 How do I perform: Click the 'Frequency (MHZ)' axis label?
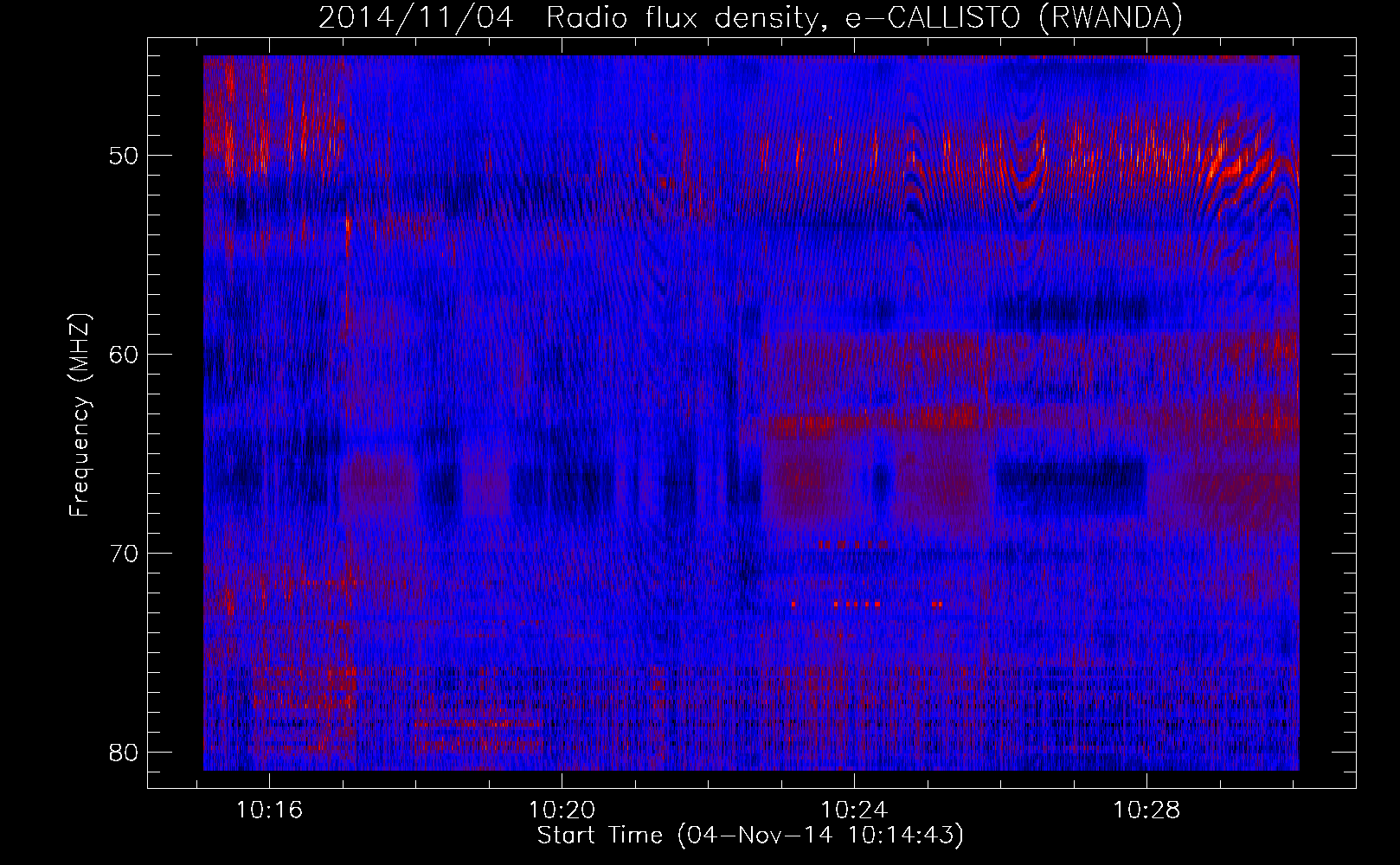coord(80,415)
